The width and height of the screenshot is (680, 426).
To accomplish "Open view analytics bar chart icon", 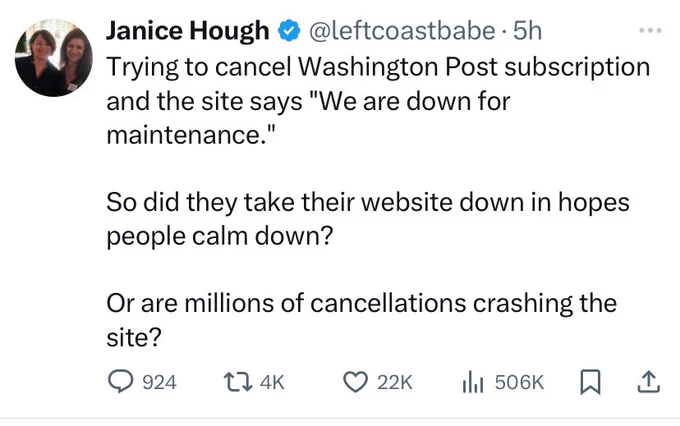I will click(x=473, y=383).
